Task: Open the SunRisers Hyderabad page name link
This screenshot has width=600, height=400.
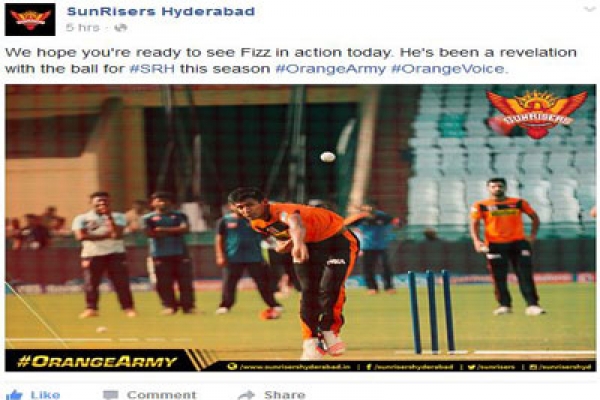Action: click(161, 11)
